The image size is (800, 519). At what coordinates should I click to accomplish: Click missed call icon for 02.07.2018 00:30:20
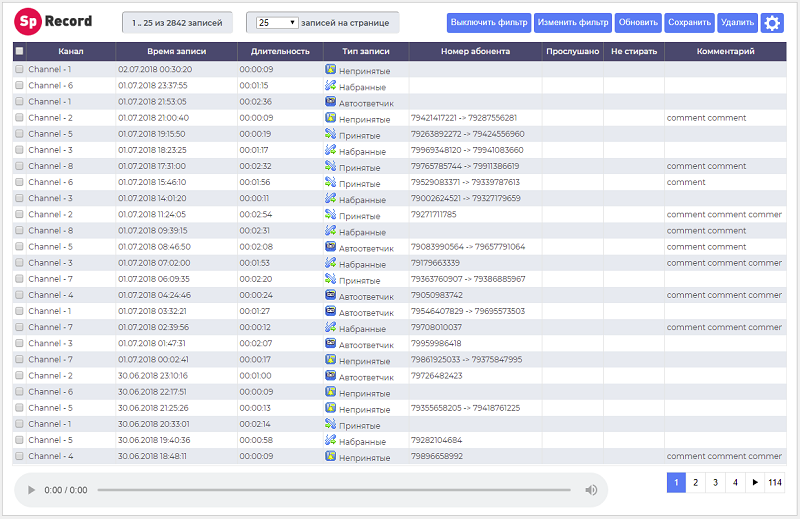click(330, 70)
